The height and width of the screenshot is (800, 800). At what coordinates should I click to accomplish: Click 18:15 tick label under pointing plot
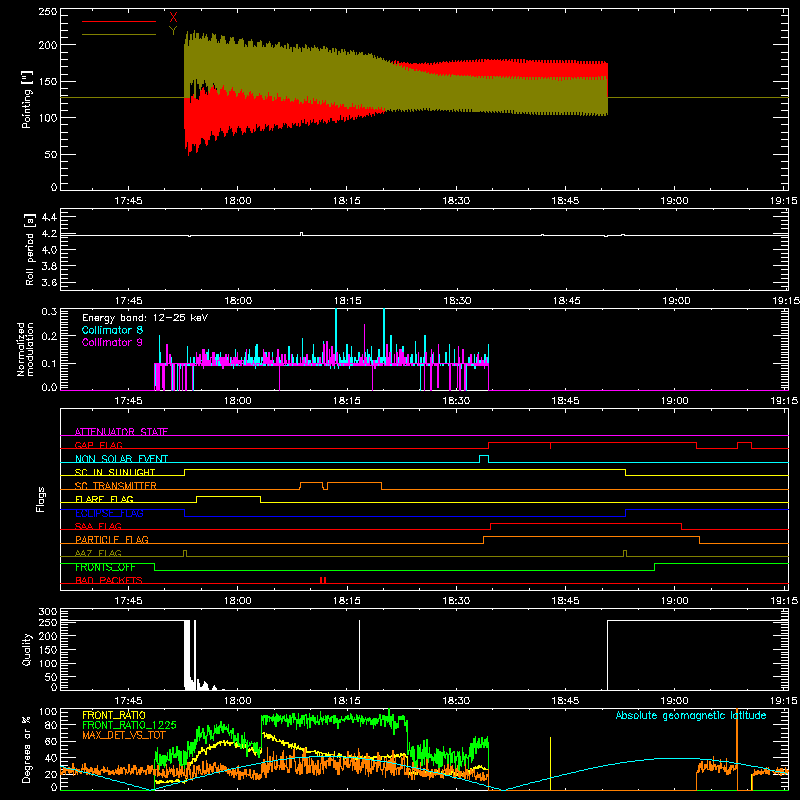click(x=346, y=201)
